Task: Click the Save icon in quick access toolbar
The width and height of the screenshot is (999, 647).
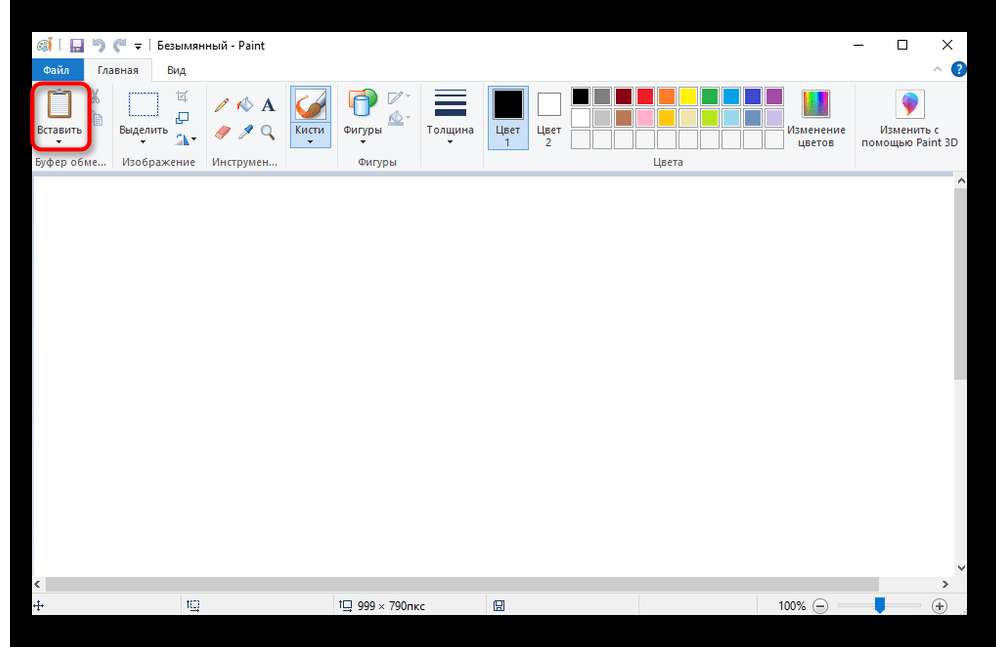Action: click(77, 45)
